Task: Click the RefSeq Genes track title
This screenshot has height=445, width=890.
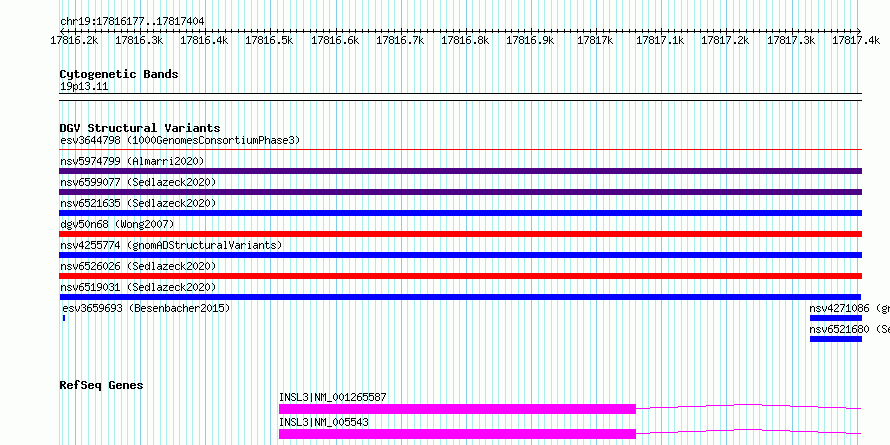Action: pyautogui.click(x=101, y=385)
